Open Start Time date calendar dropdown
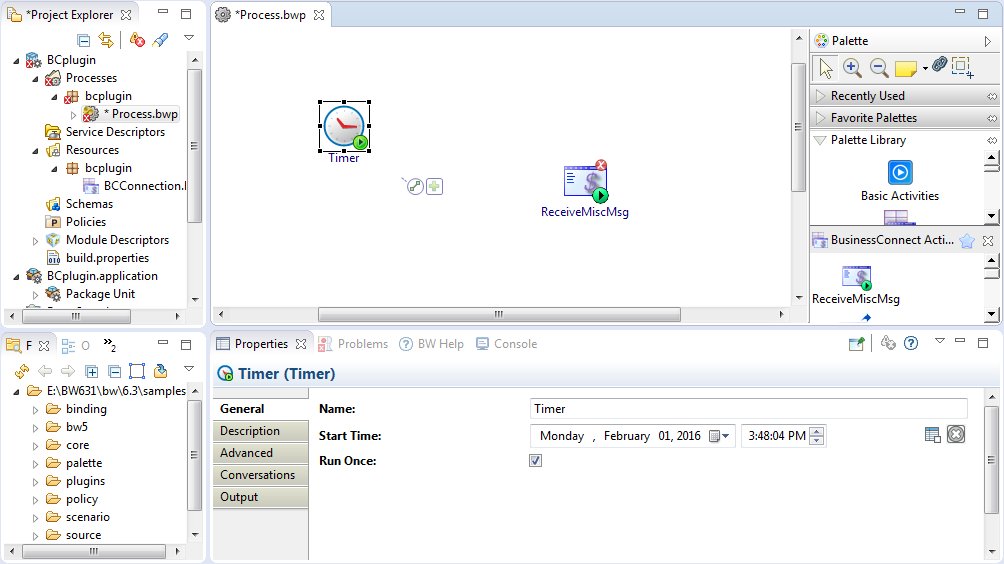1004x564 pixels. [x=720, y=436]
